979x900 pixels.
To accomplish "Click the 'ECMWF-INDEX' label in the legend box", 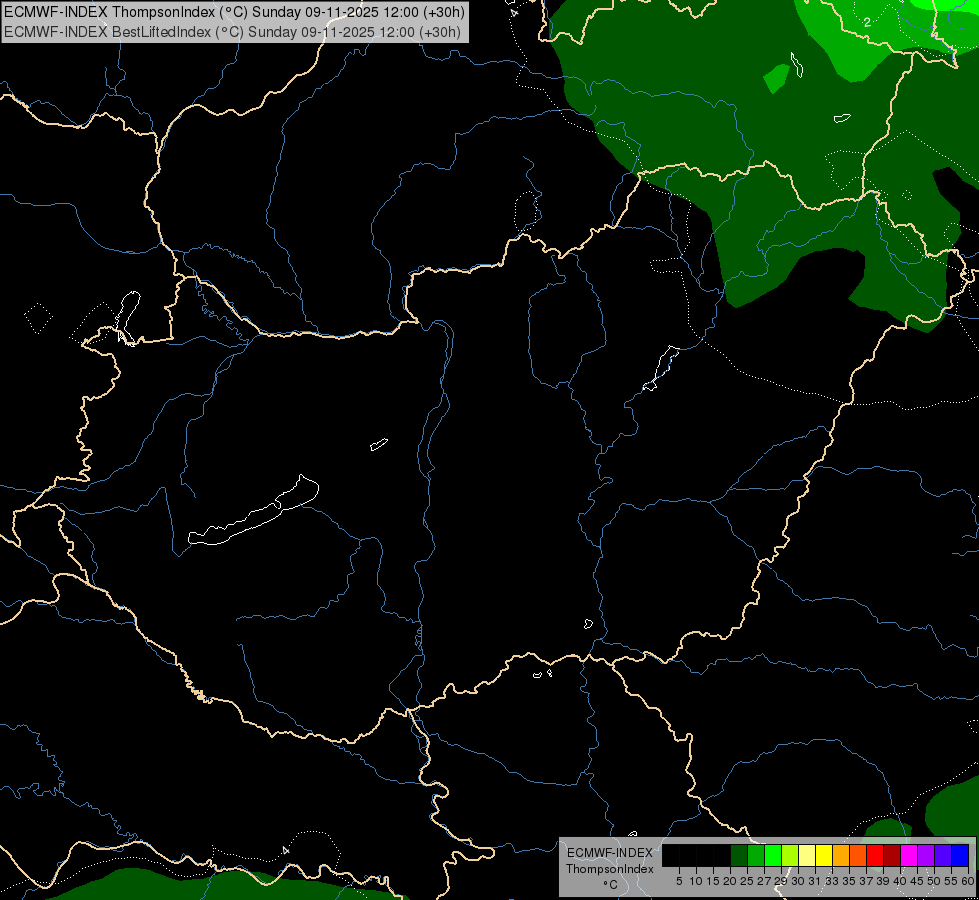I will tap(610, 853).
